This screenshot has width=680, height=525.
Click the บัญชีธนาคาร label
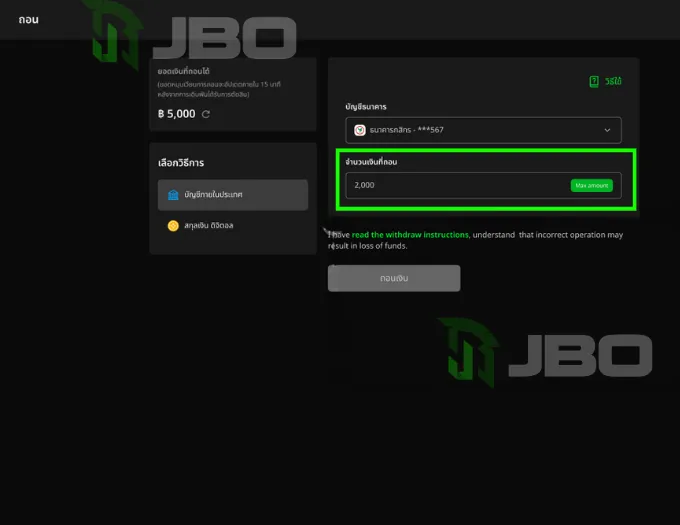pyautogui.click(x=366, y=107)
